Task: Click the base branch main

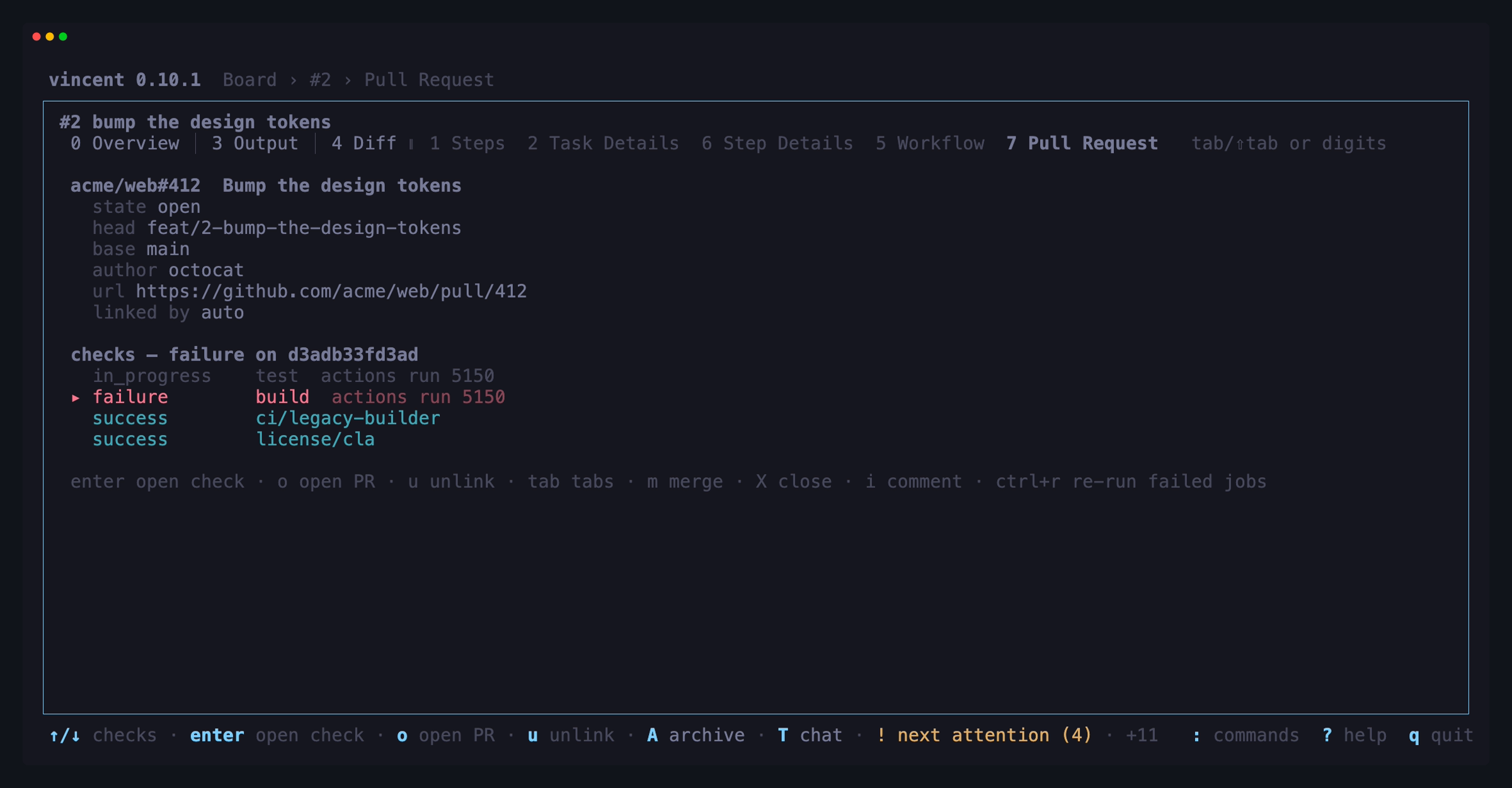Action: tap(168, 249)
